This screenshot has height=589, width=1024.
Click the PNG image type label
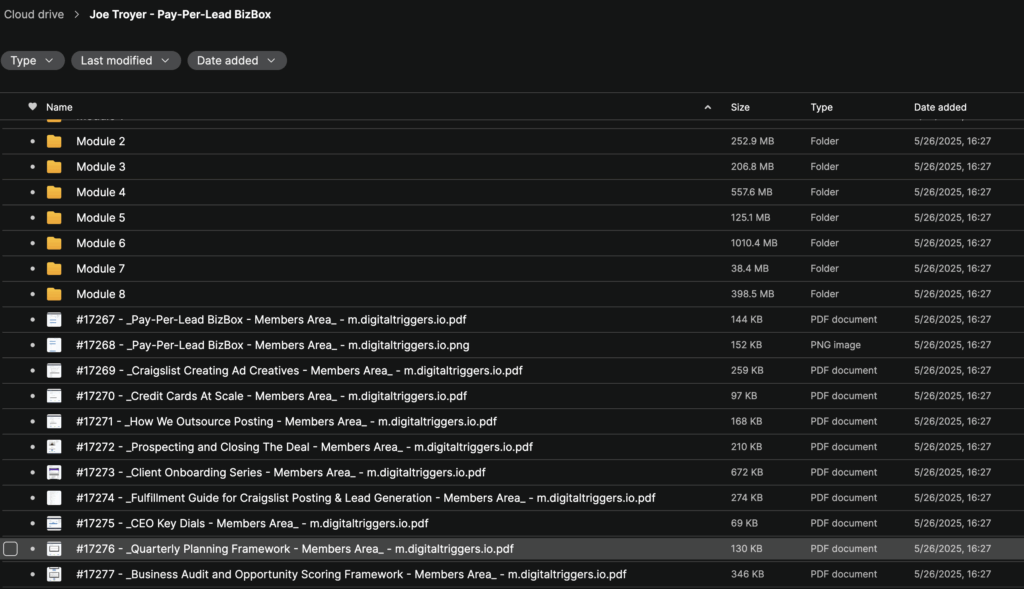(836, 345)
